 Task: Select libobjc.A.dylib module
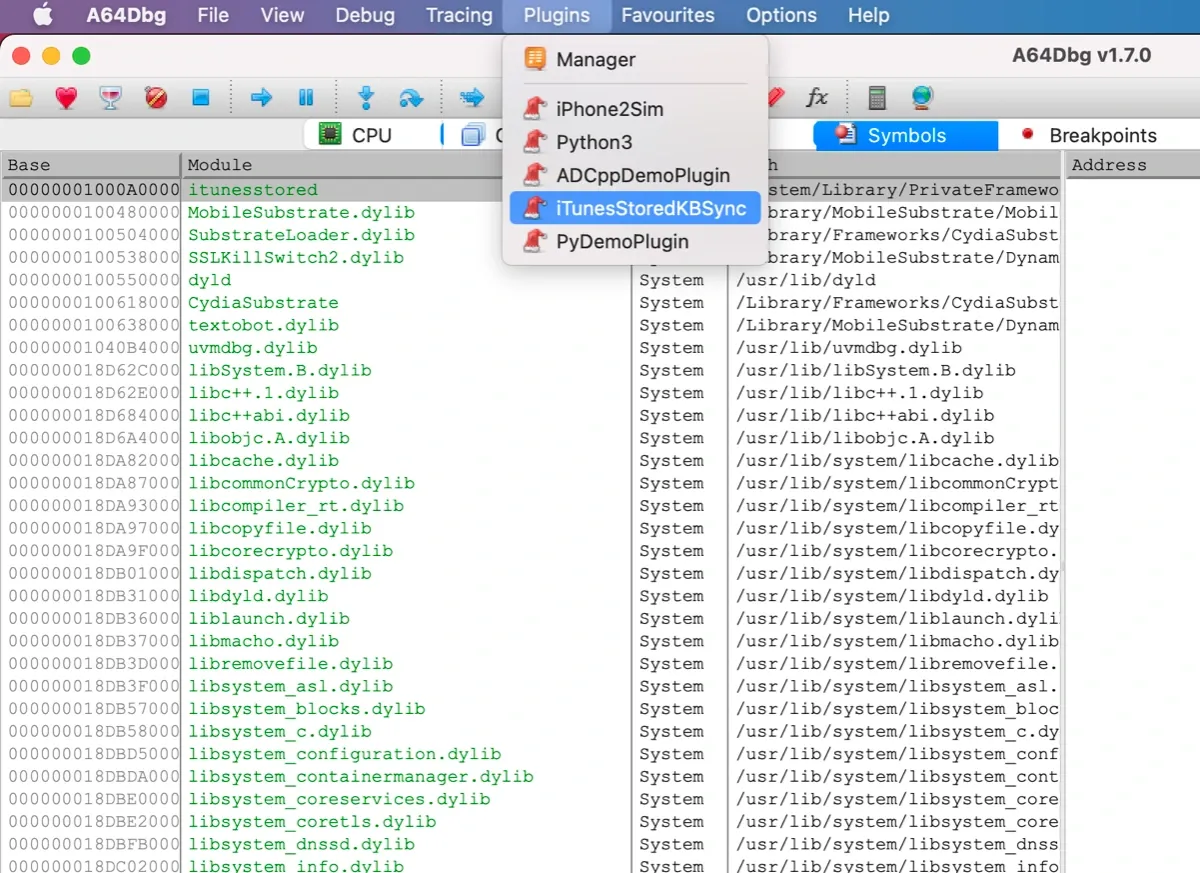[269, 437]
